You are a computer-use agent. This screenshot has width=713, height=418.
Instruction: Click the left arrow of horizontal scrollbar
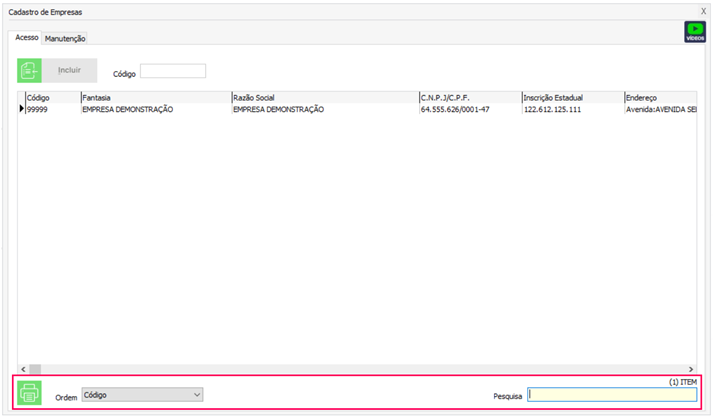tap(24, 369)
